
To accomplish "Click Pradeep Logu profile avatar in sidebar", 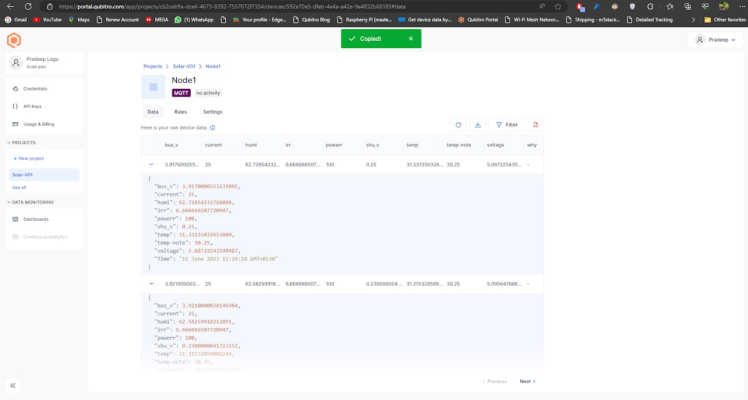I will (16, 62).
